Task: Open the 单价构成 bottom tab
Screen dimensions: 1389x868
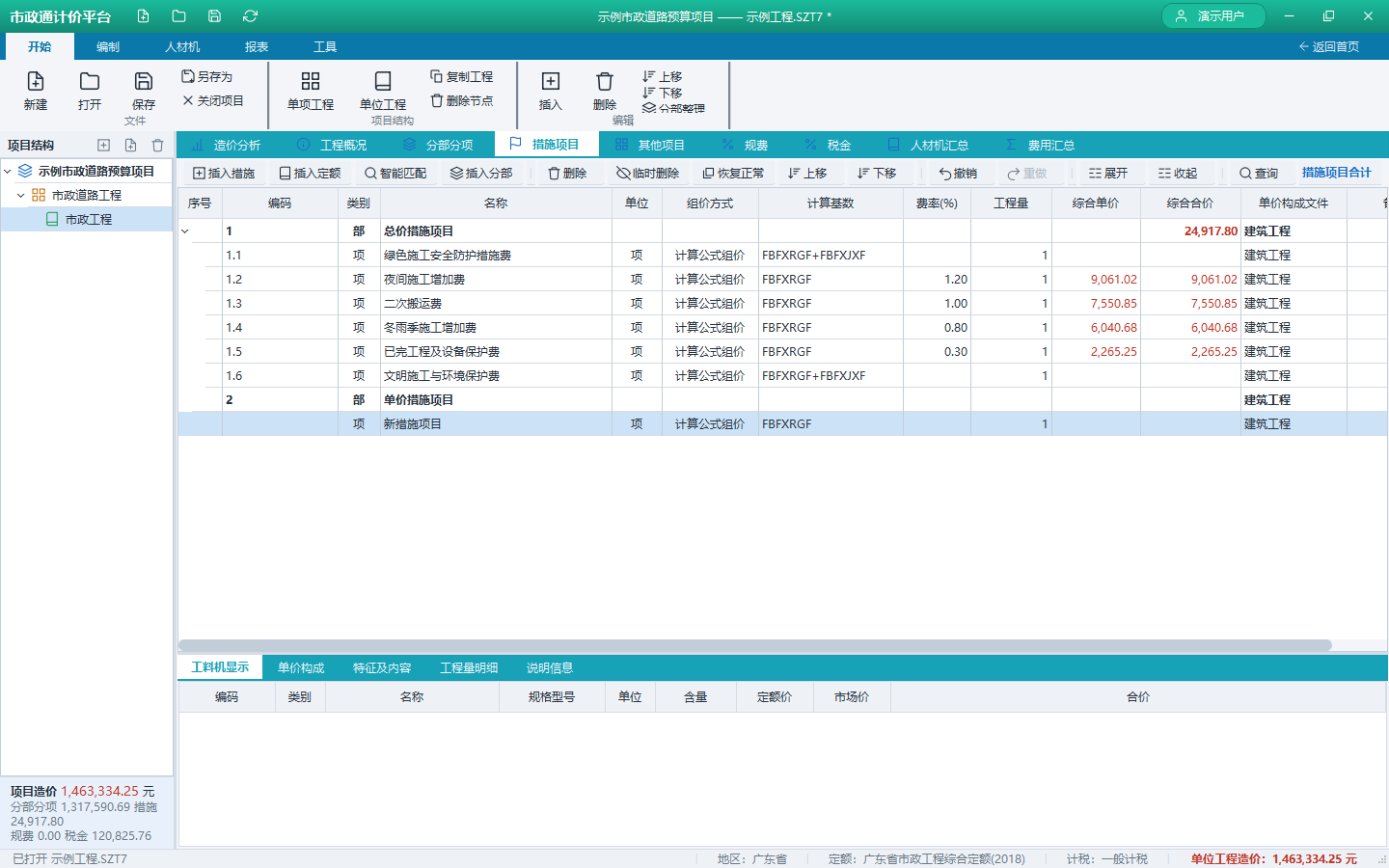Action: [301, 667]
